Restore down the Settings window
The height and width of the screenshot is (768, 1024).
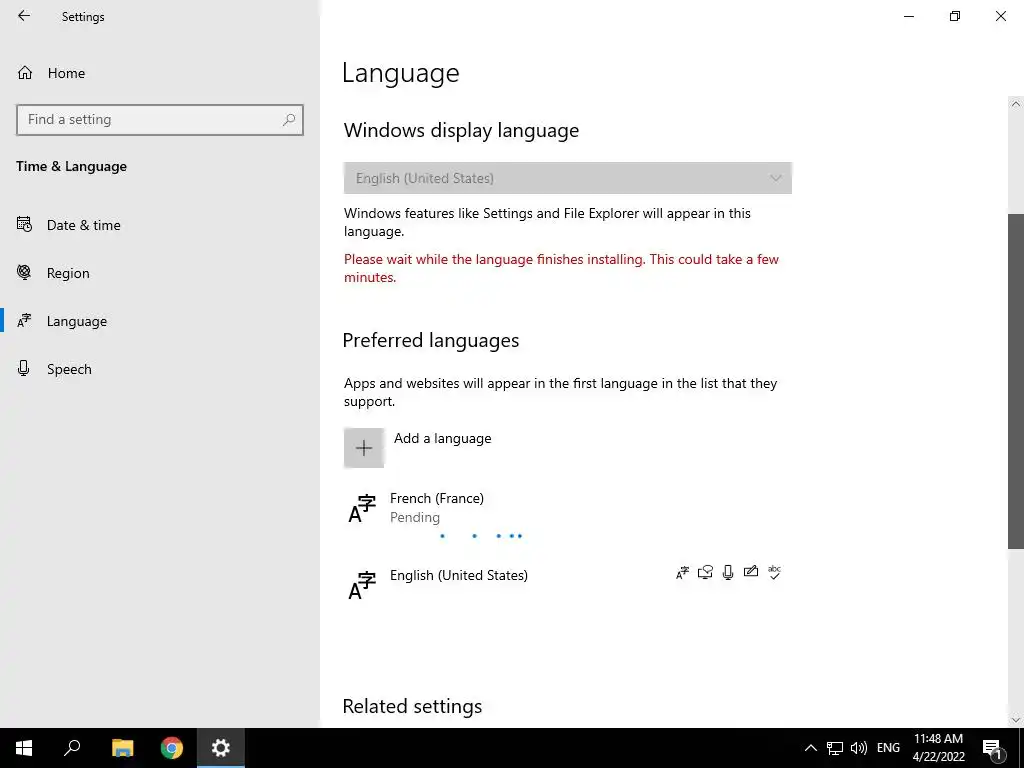(955, 16)
